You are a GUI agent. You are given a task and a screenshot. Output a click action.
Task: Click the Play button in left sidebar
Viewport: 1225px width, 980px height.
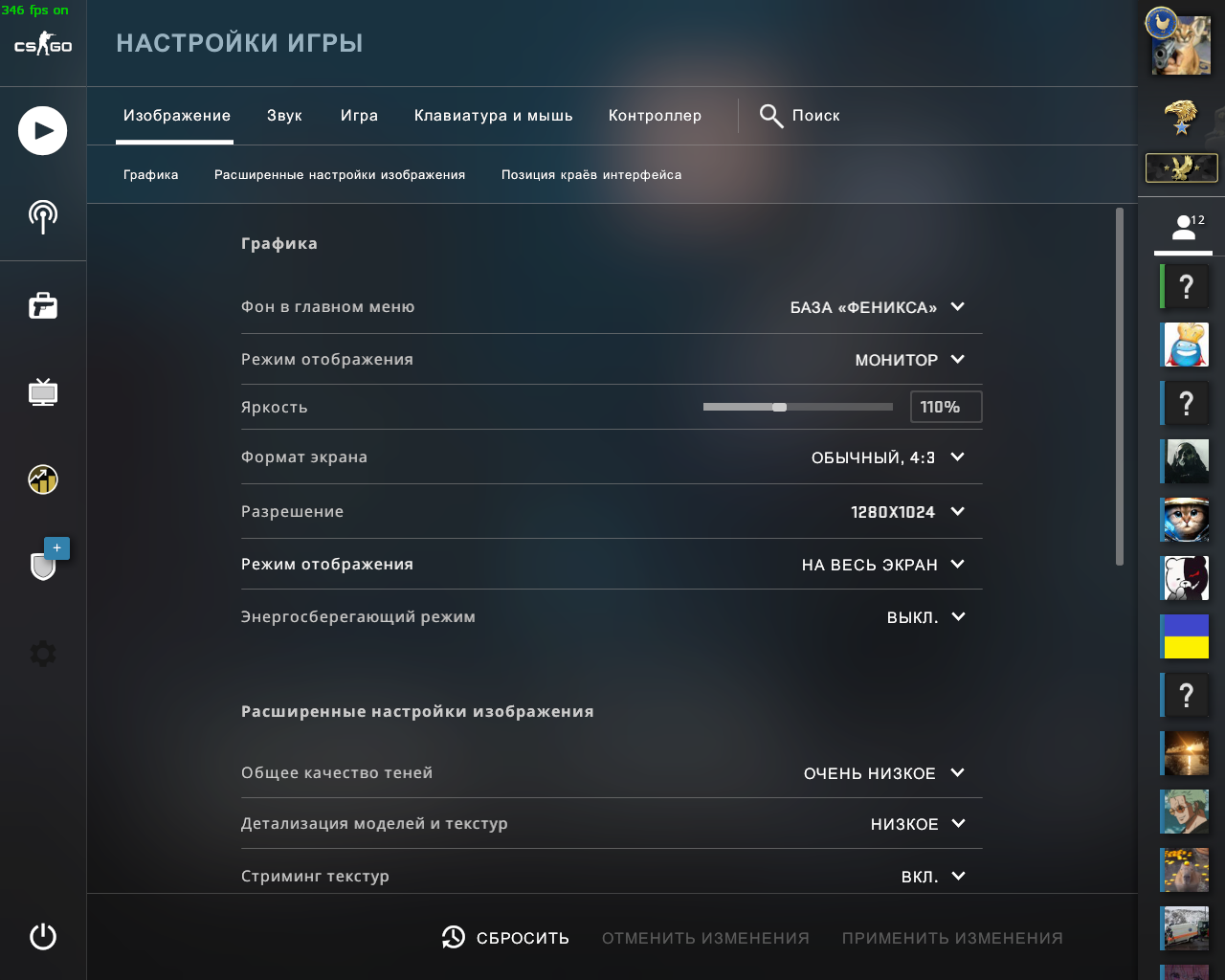(x=42, y=131)
